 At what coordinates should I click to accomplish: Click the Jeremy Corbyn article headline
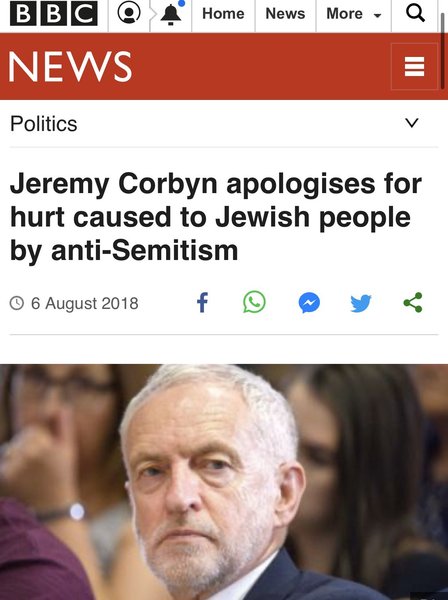pyautogui.click(x=216, y=217)
